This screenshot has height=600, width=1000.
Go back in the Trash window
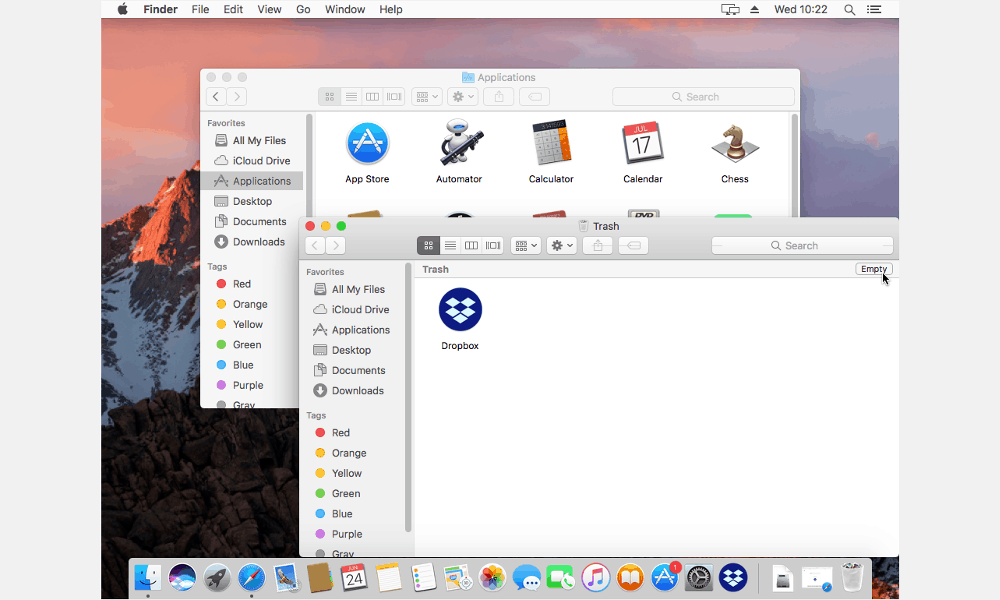pyautogui.click(x=315, y=245)
